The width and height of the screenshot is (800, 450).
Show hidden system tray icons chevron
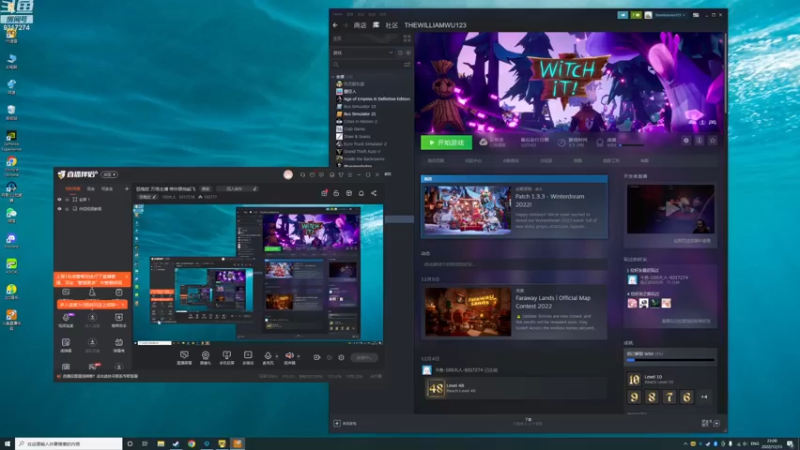click(x=685, y=444)
